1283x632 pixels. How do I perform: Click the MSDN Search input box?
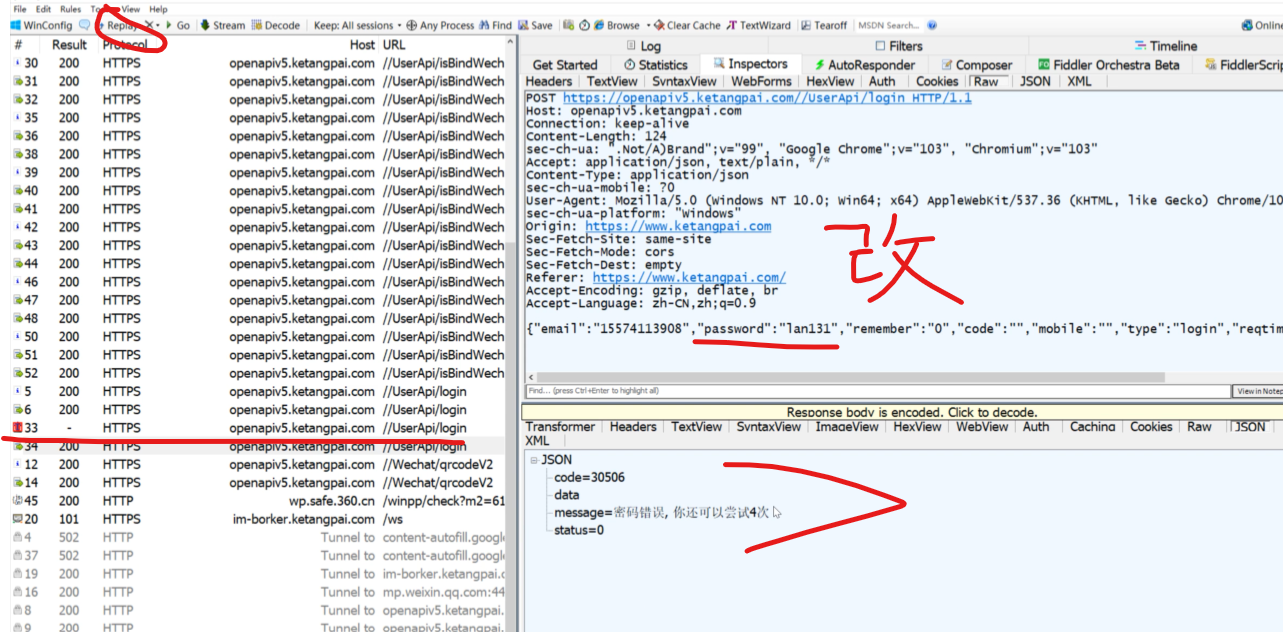pos(889,25)
